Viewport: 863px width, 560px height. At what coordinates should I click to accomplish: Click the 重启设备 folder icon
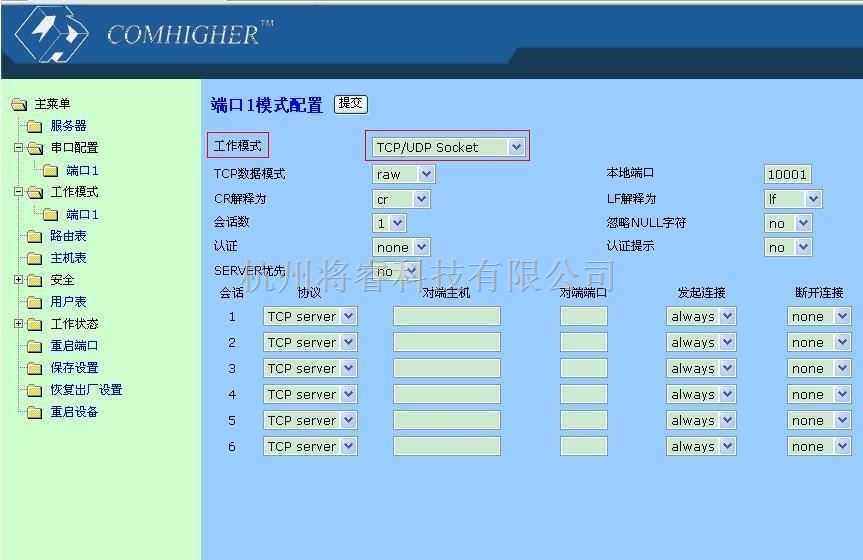[x=35, y=412]
